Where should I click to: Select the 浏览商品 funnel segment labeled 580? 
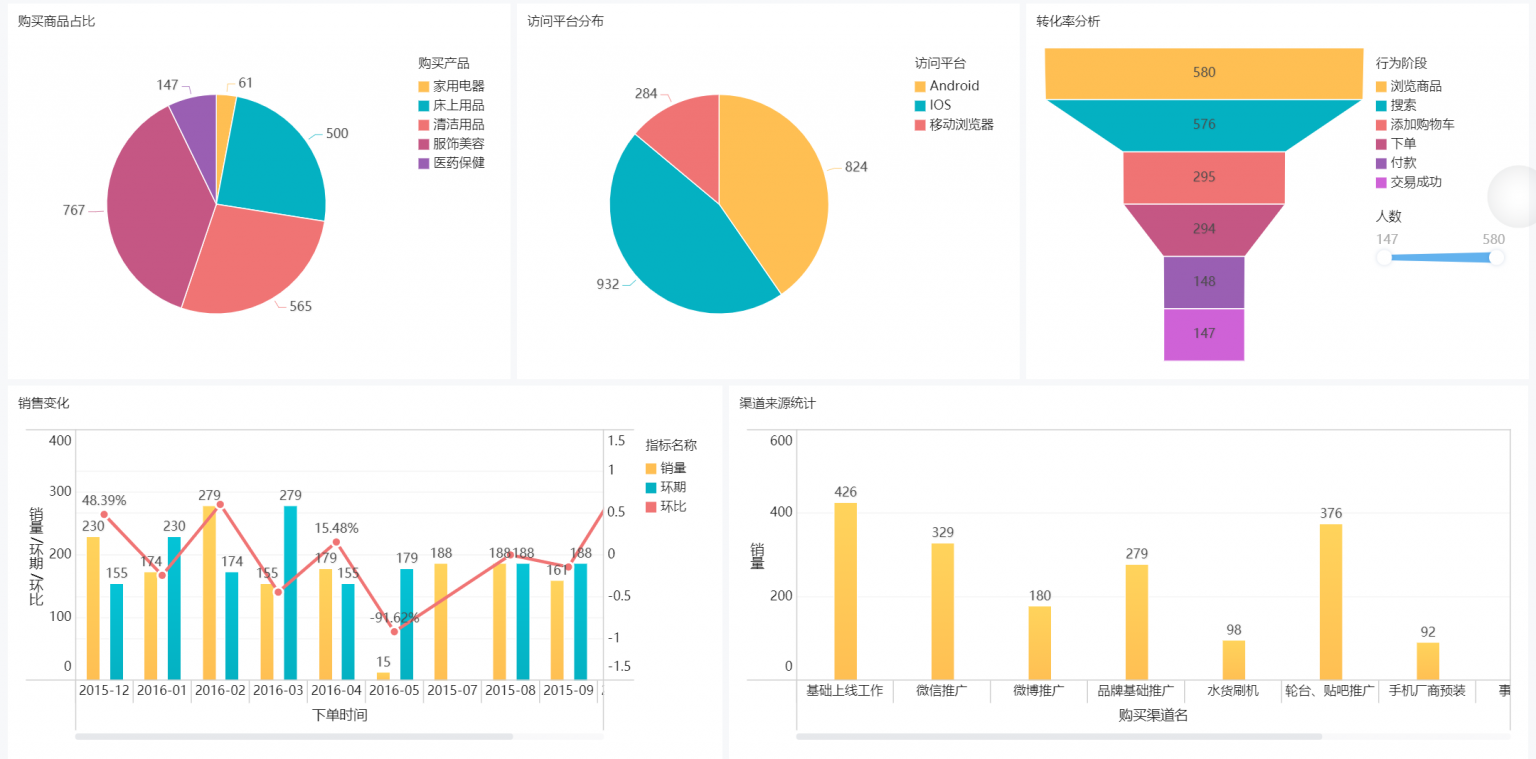1203,72
